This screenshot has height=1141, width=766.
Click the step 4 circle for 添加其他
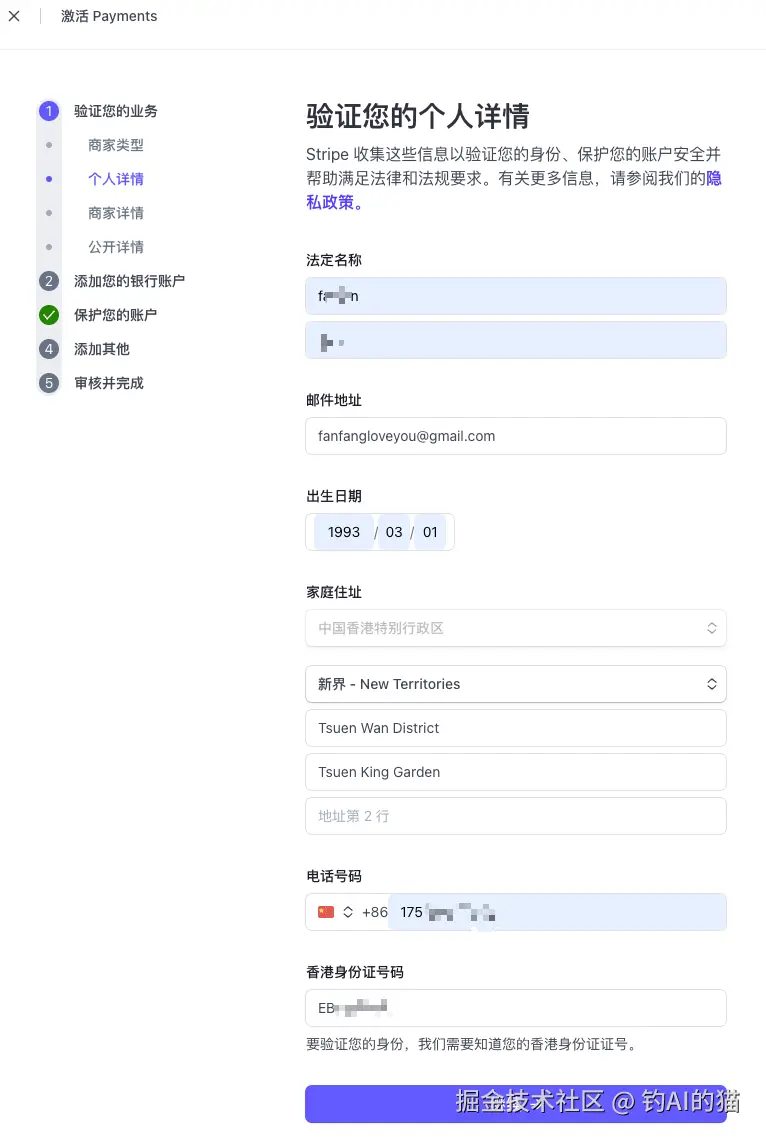(x=49, y=349)
